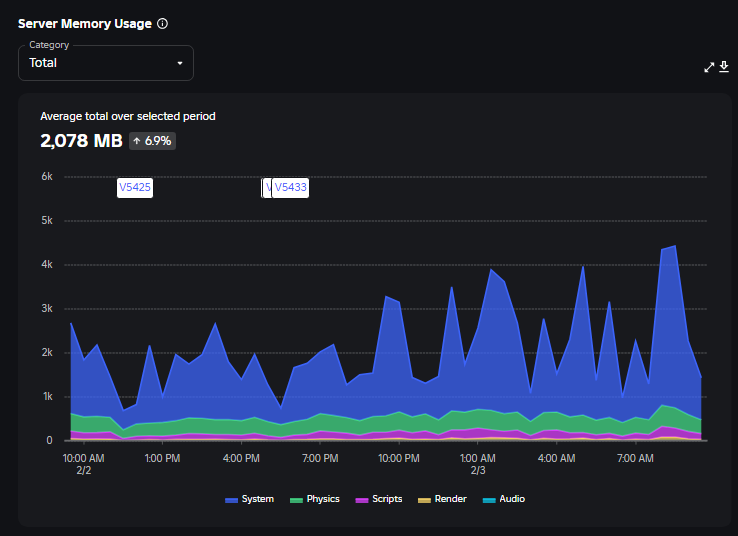The height and width of the screenshot is (536, 738).
Task: Toggle System series in legend
Action: [249, 499]
